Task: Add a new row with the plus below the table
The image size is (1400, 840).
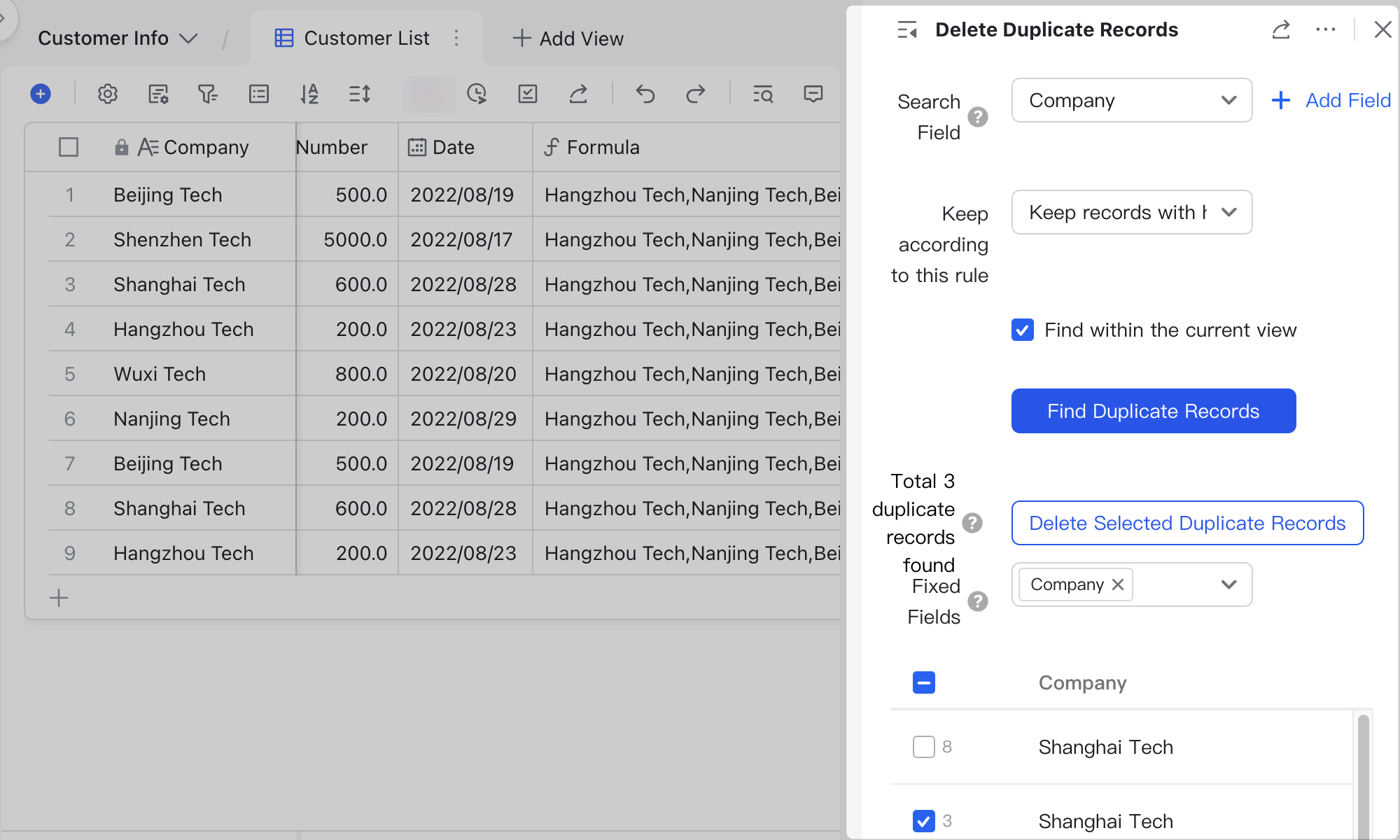Action: pos(59,598)
